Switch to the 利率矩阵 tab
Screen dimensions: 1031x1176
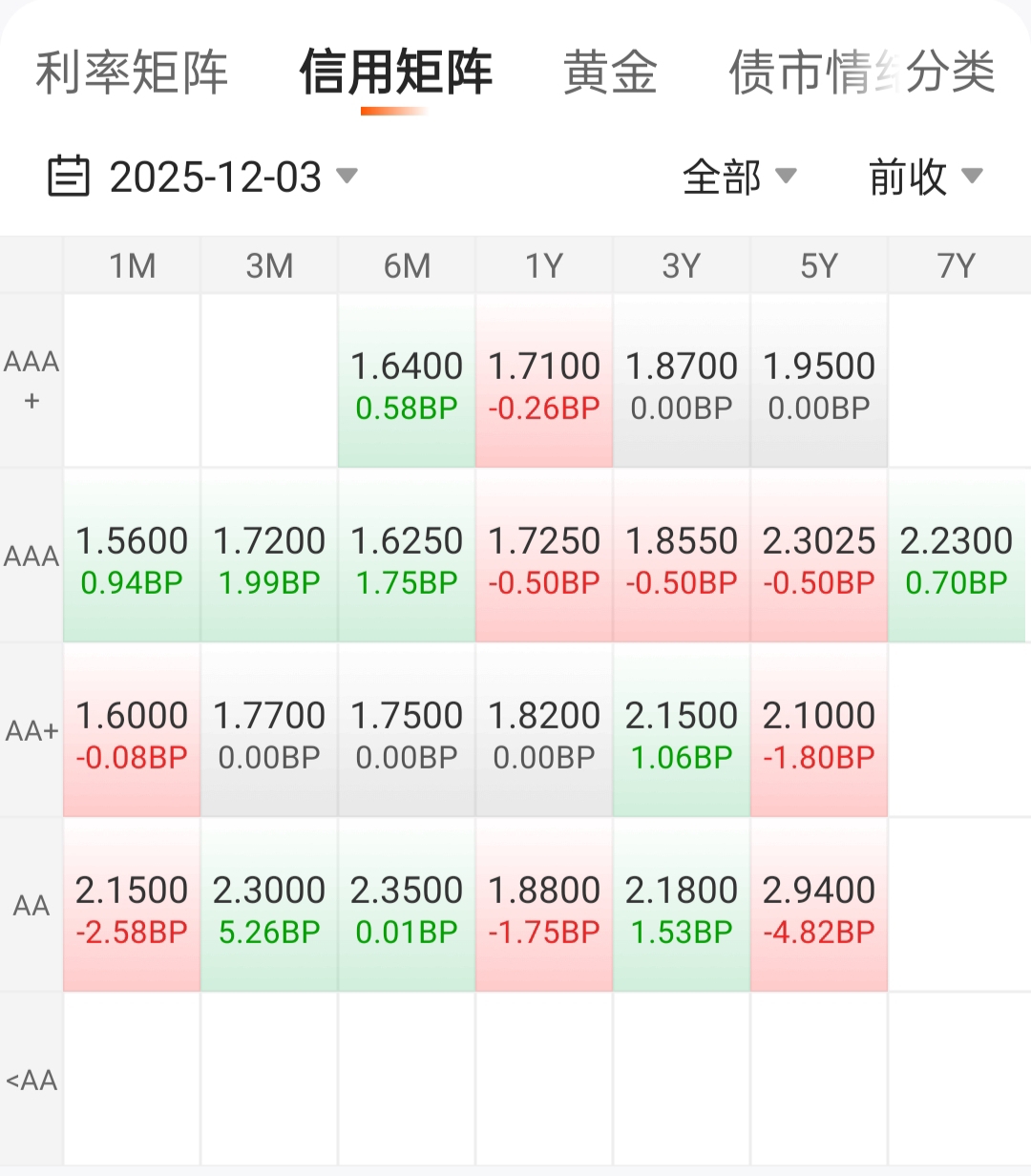point(132,73)
